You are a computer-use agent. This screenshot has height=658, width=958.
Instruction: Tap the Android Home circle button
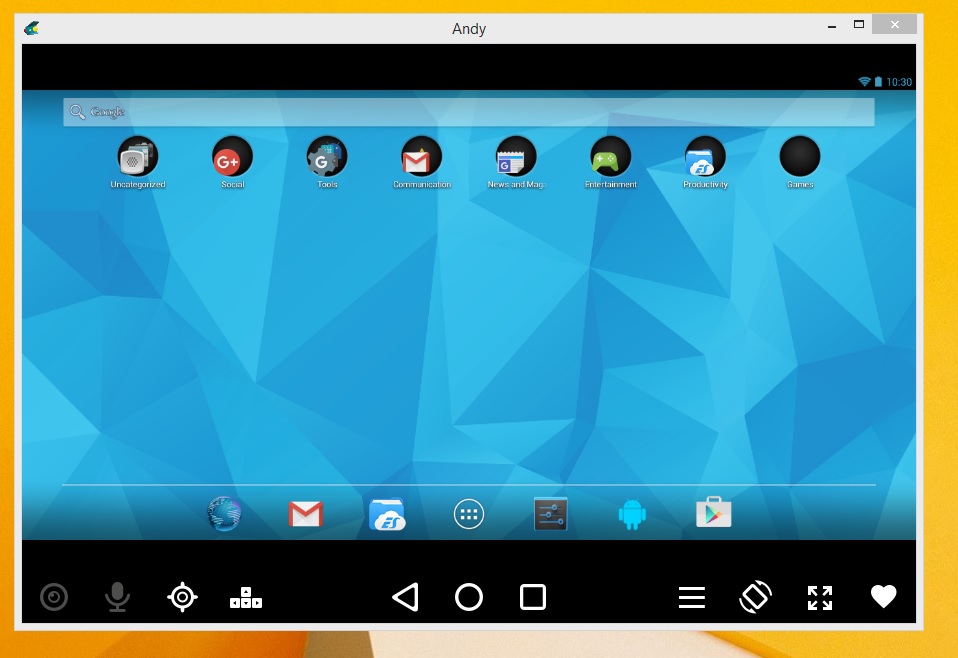[x=469, y=597]
